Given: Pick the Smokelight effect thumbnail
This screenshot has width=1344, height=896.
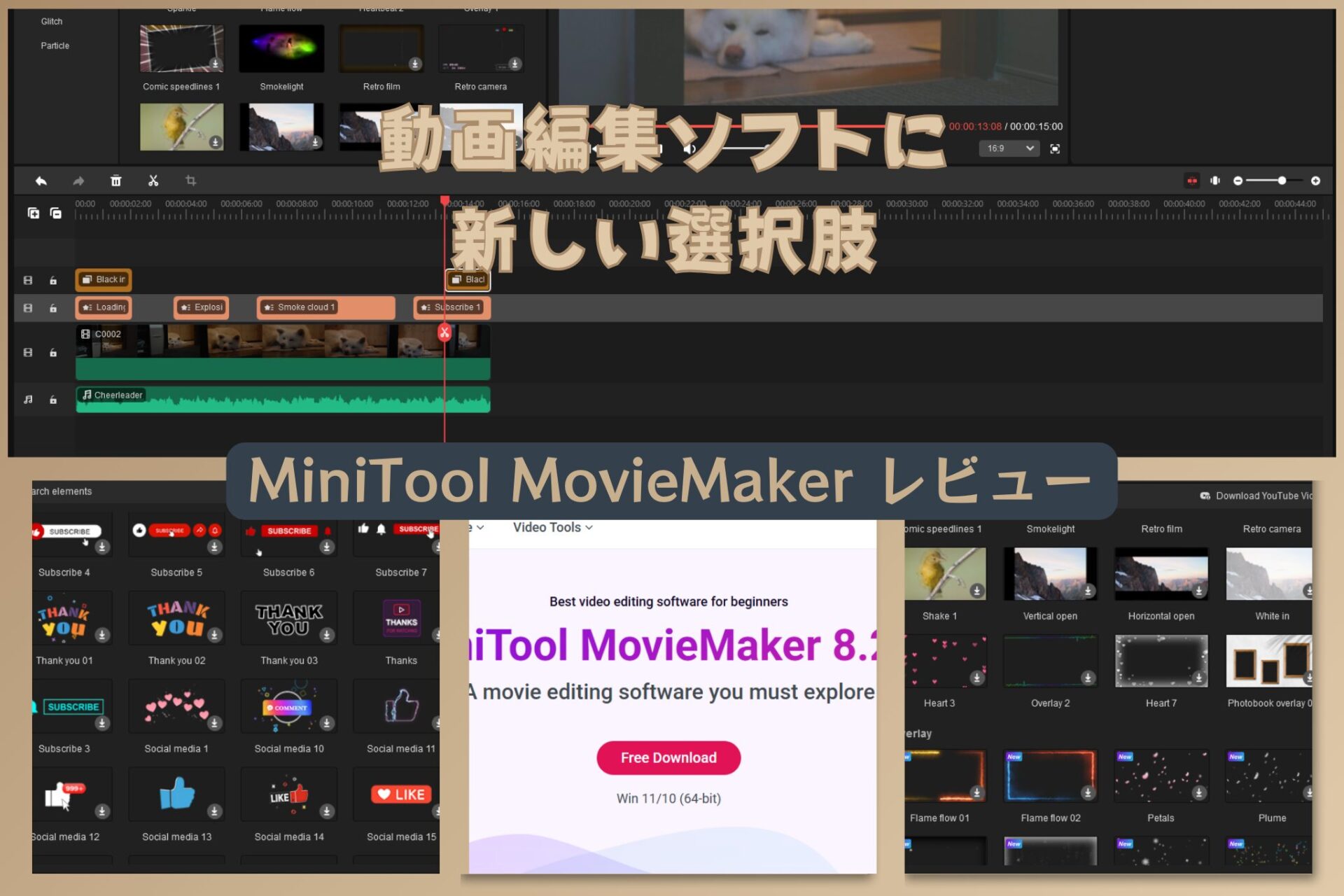Looking at the screenshot, I should (x=281, y=48).
